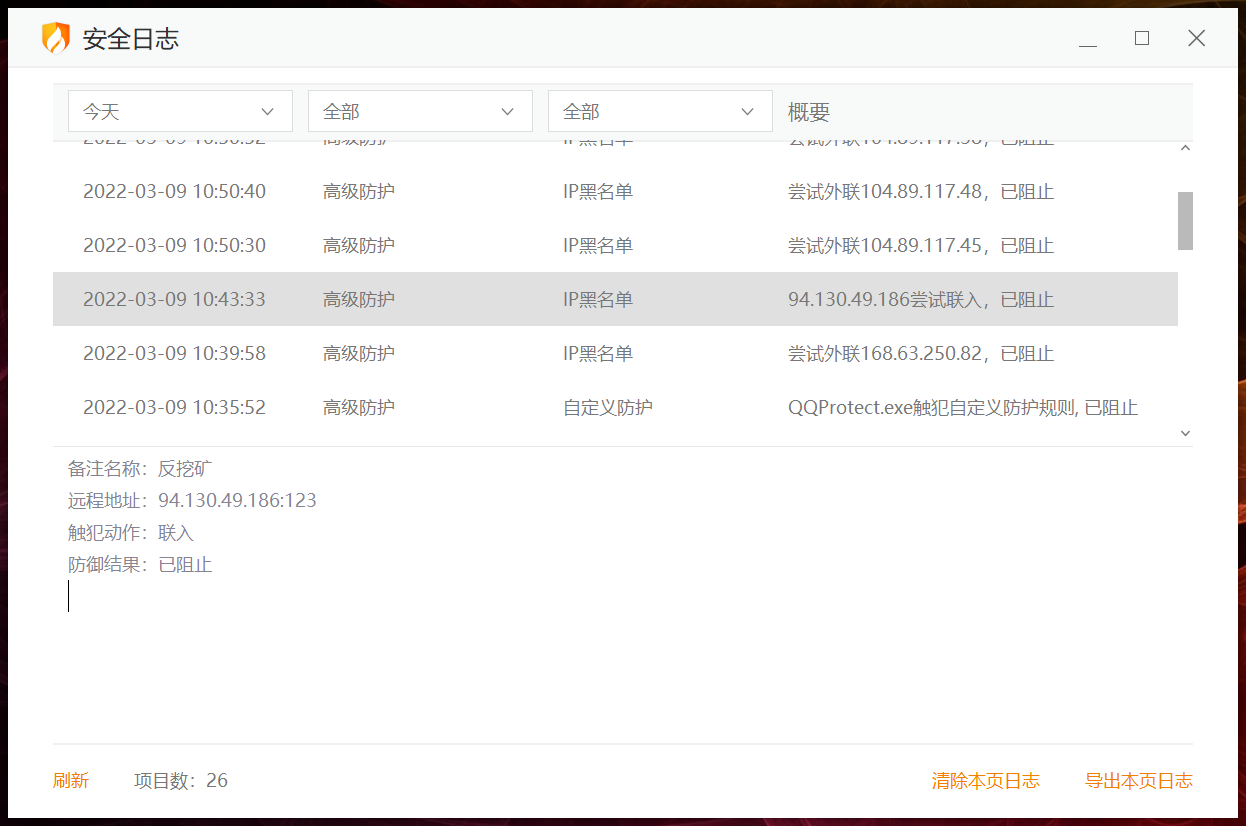Open the 全部 dropdown next to 概要

660,111
